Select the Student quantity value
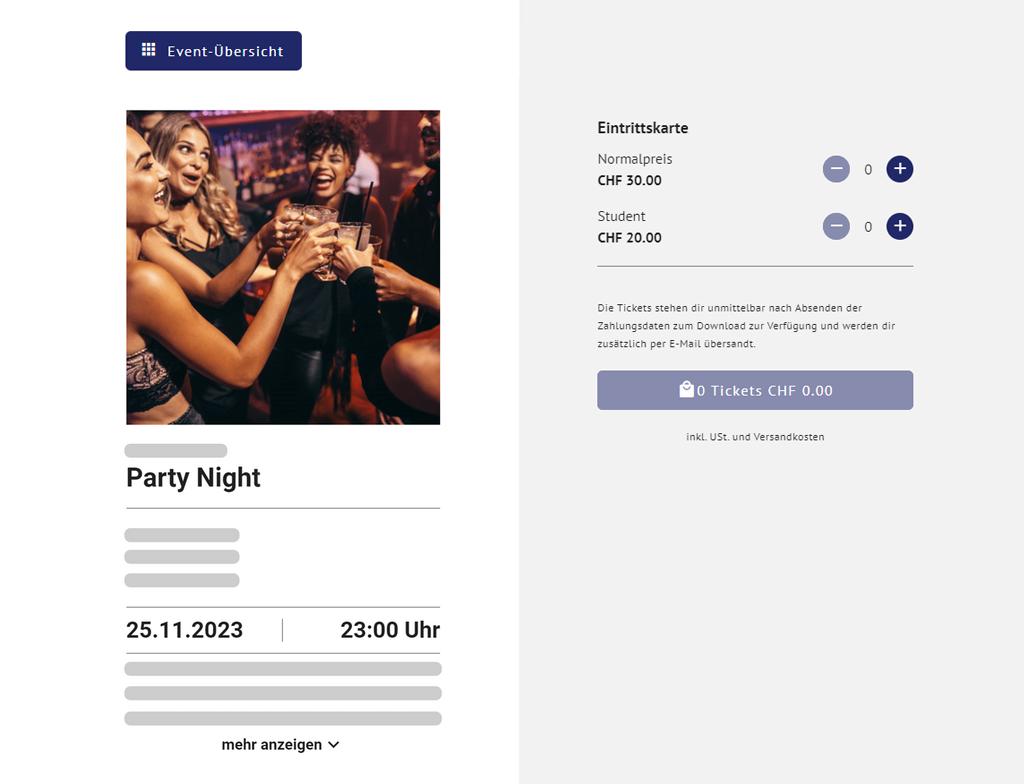Screen dimensions: 1024x784 [868, 227]
